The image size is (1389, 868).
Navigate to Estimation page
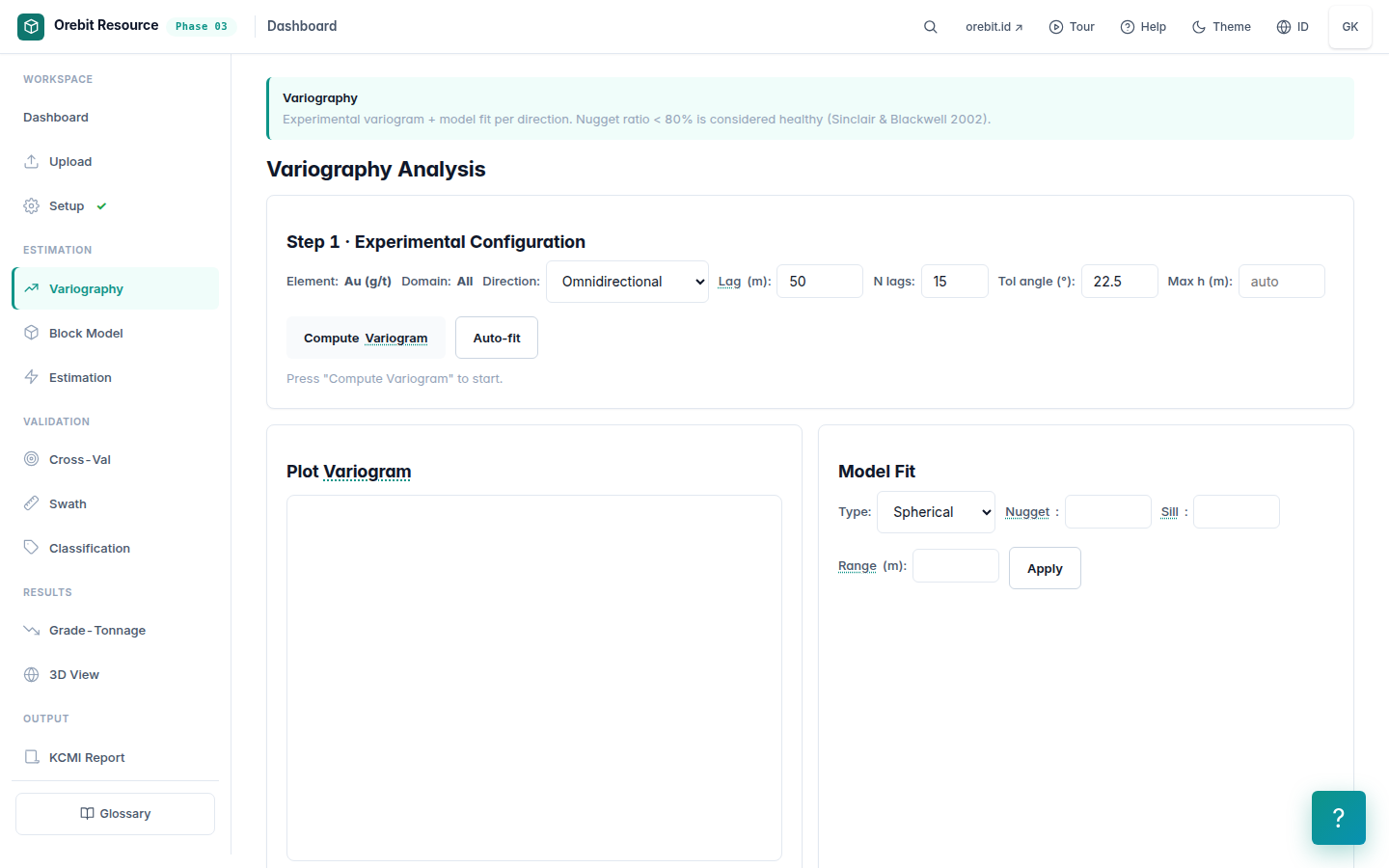coord(116,377)
